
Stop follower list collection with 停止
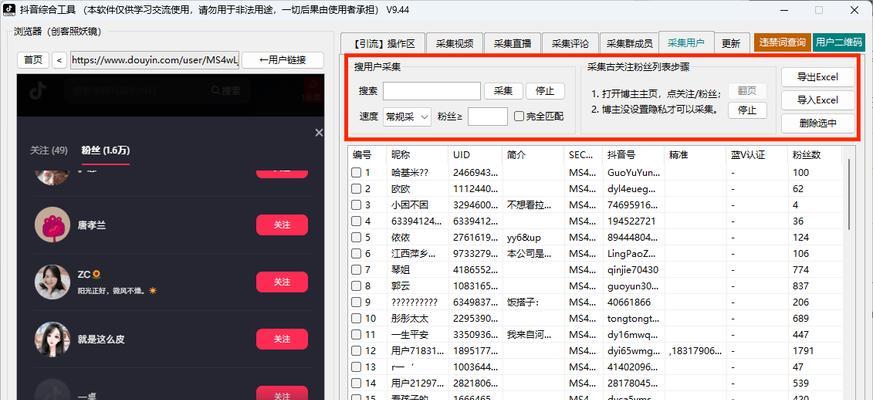(x=747, y=110)
